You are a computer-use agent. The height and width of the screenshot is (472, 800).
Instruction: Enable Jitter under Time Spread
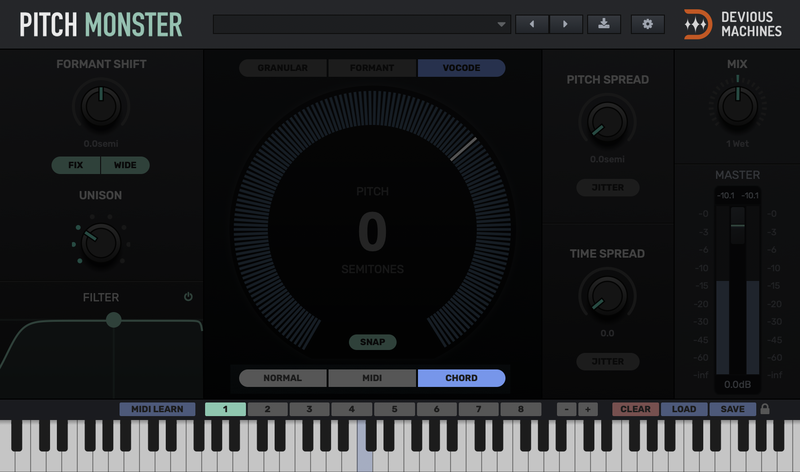click(607, 361)
